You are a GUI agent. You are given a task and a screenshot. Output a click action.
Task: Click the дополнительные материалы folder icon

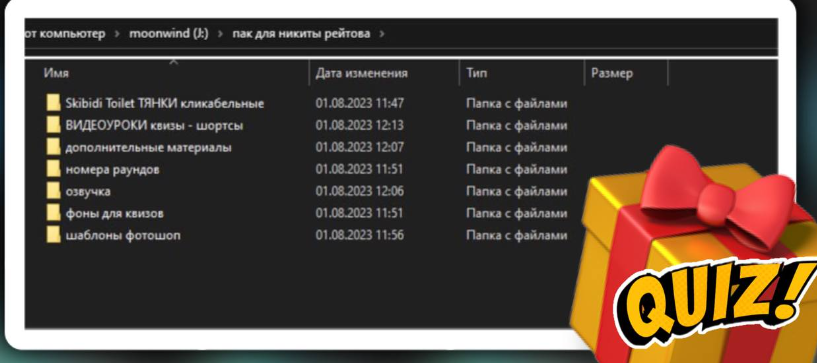(x=53, y=147)
